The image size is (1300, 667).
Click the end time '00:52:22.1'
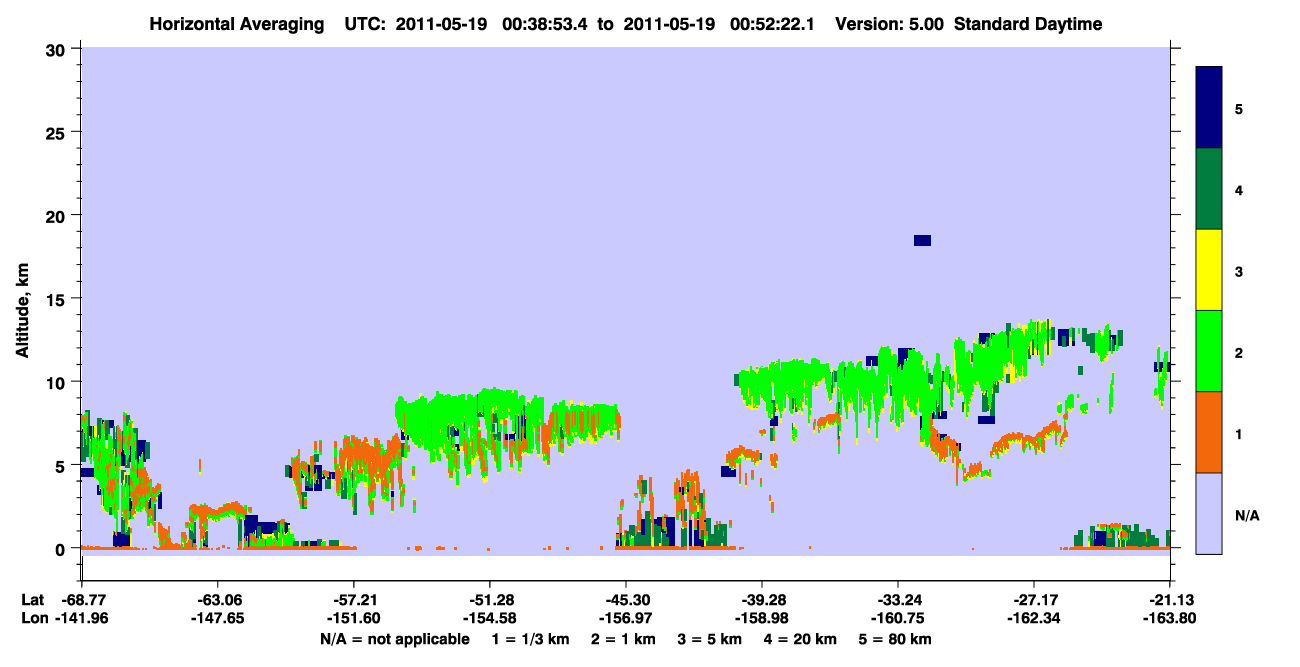(x=769, y=24)
